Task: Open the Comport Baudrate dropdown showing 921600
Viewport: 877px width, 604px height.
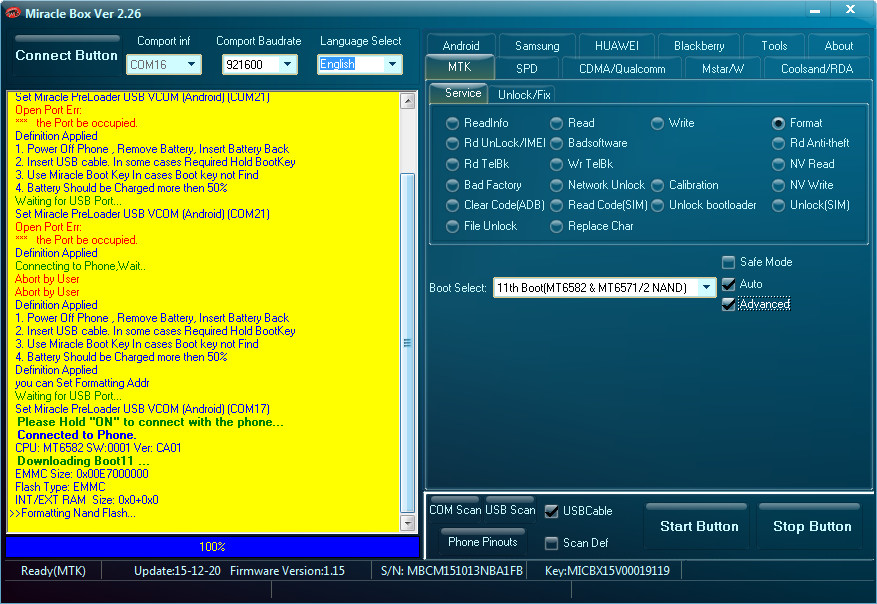Action: pyautogui.click(x=260, y=64)
